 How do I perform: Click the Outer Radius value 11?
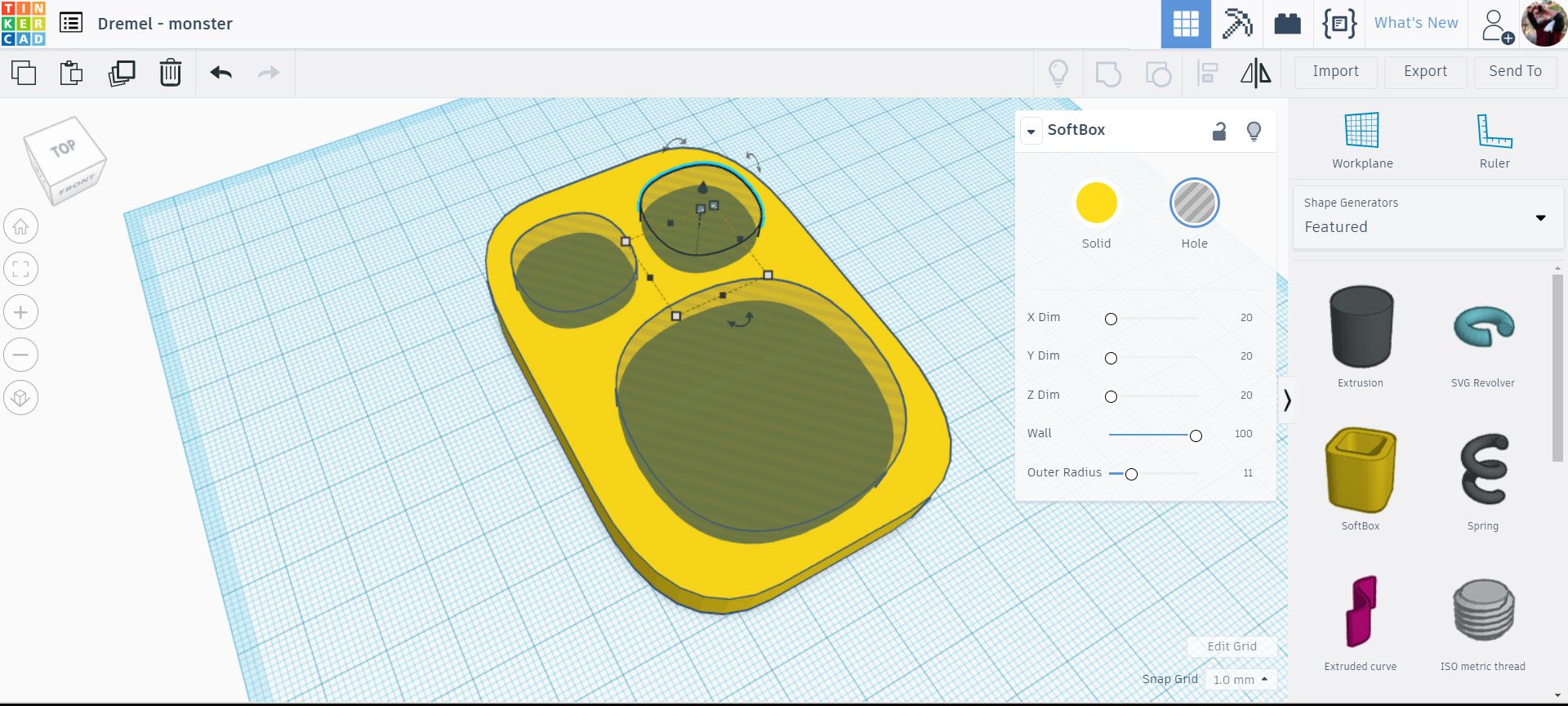pyautogui.click(x=1248, y=473)
